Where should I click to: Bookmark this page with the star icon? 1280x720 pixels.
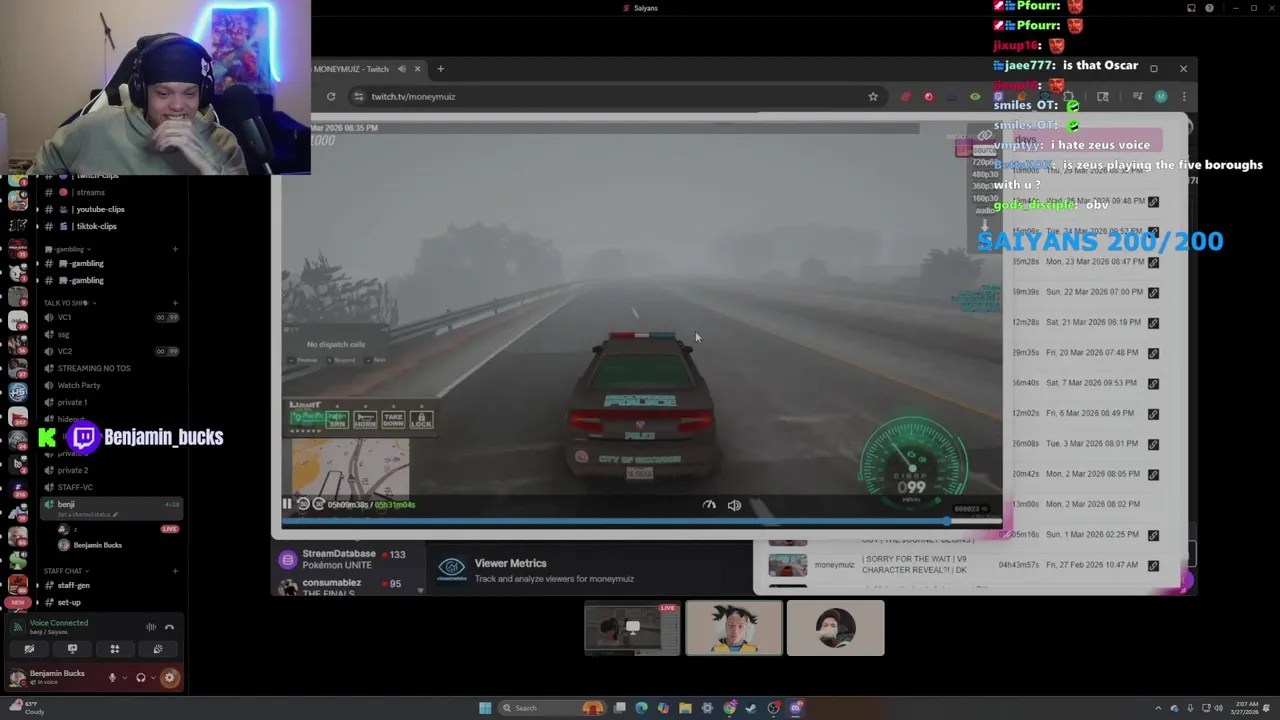point(873,97)
